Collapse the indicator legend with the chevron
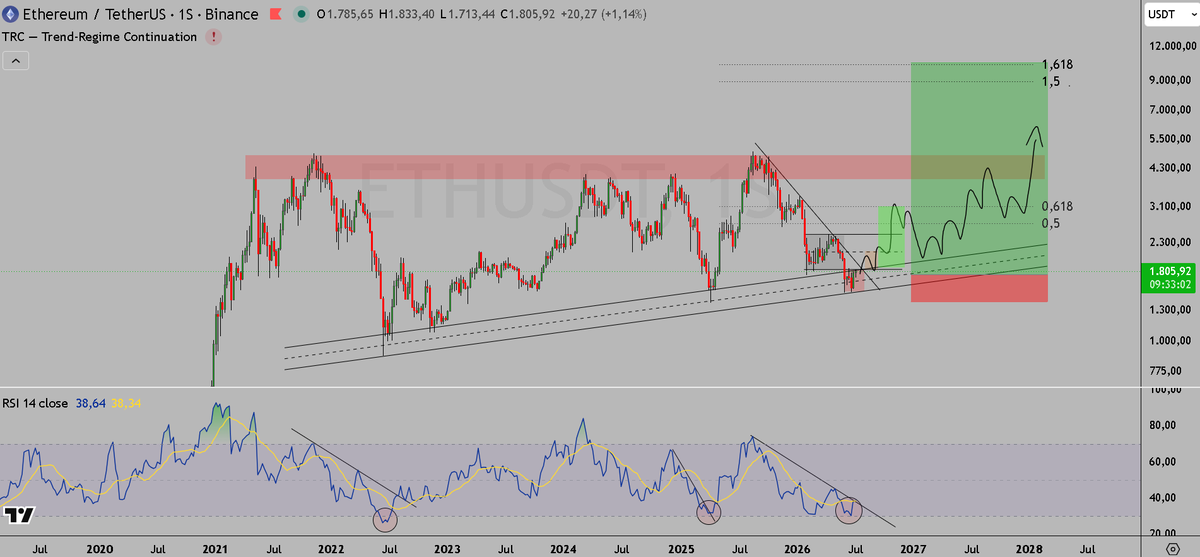This screenshot has height=557, width=1200. coord(16,60)
